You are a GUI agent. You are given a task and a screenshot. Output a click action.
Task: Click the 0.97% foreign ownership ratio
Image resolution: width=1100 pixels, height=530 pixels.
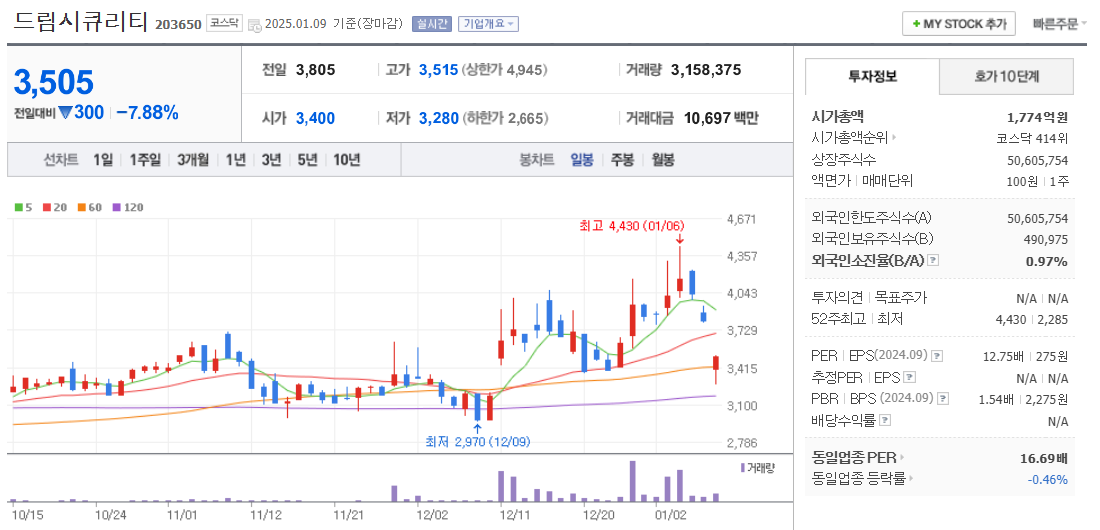point(1048,261)
